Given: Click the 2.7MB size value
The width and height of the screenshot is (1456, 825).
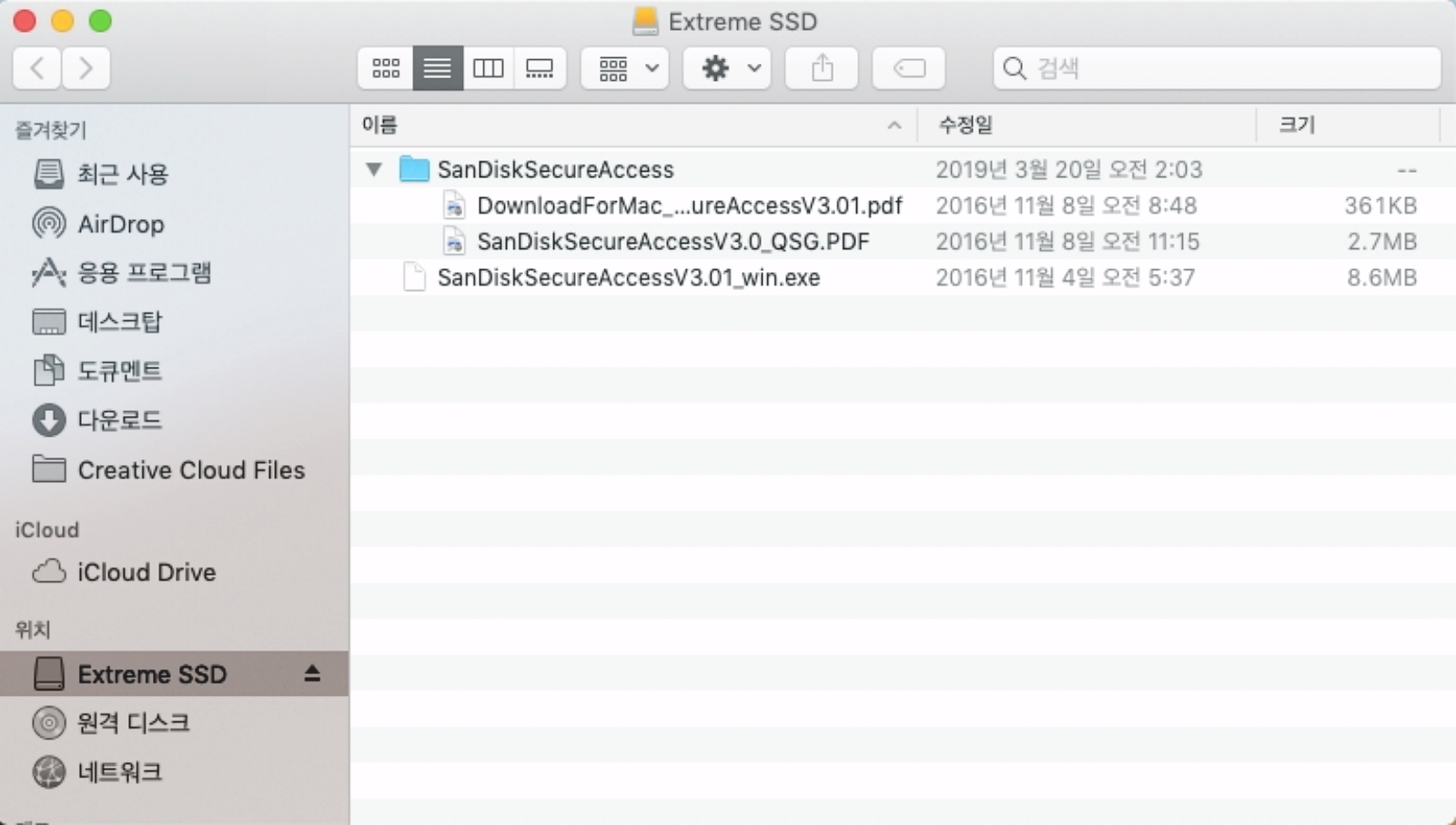Looking at the screenshot, I should (1382, 242).
